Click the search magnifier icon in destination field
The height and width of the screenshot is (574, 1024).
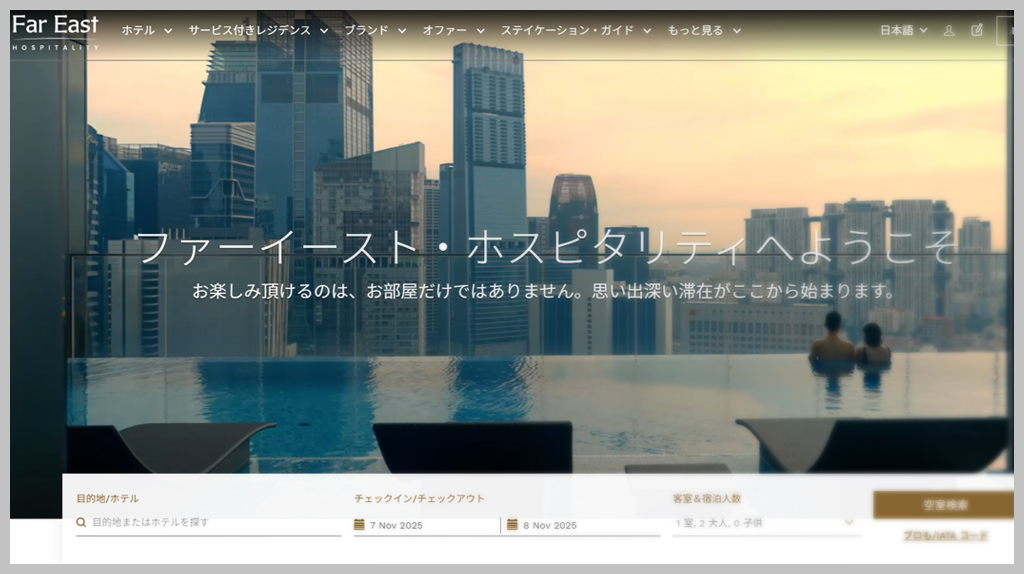coord(82,522)
